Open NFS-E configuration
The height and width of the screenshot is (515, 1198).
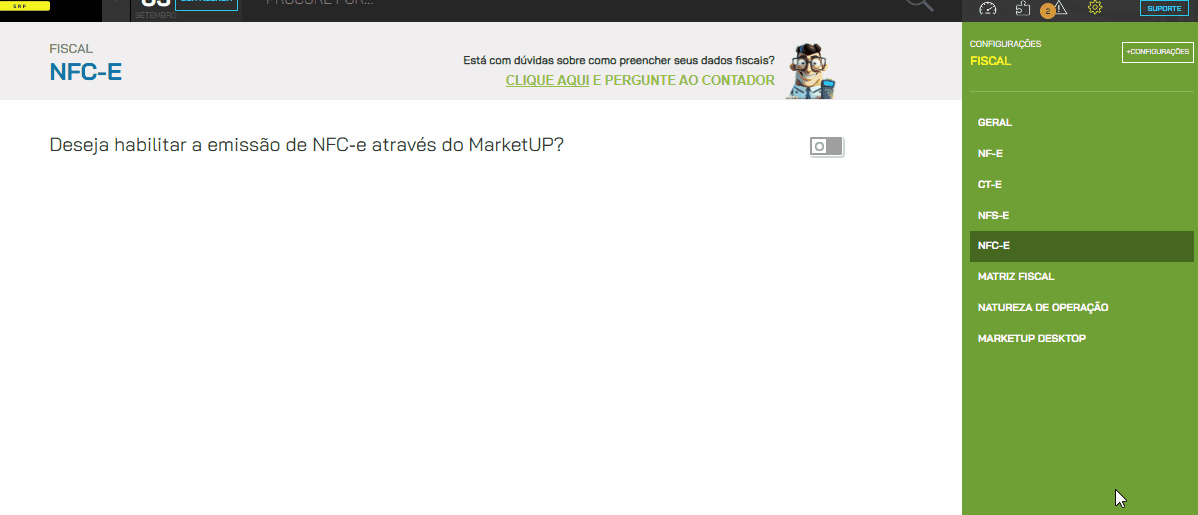point(993,215)
